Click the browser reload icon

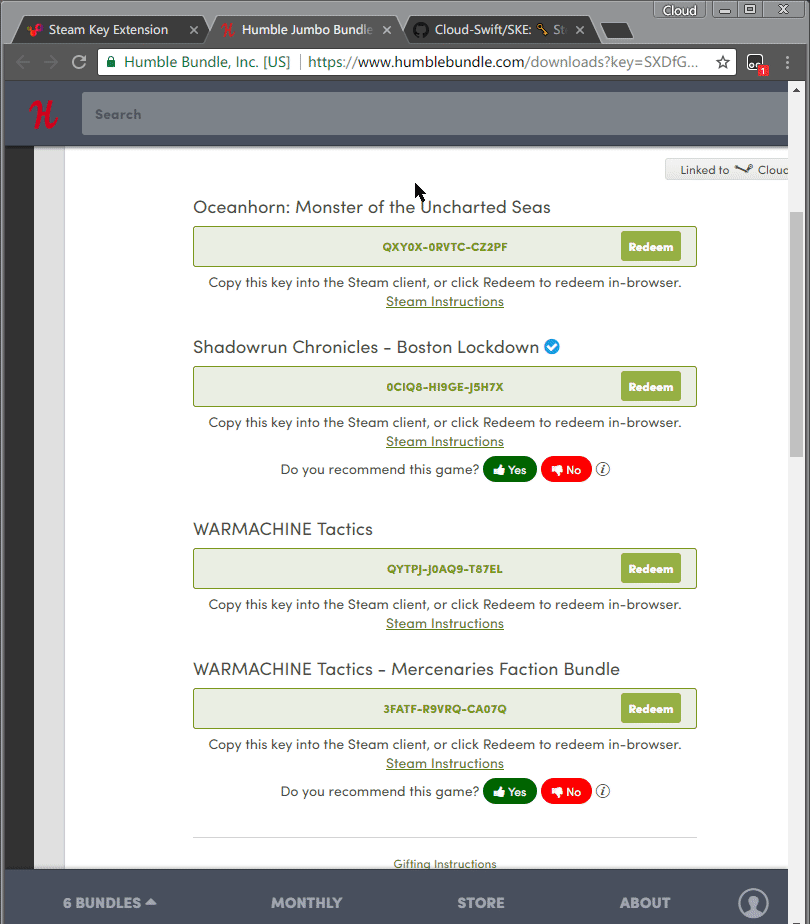click(79, 62)
